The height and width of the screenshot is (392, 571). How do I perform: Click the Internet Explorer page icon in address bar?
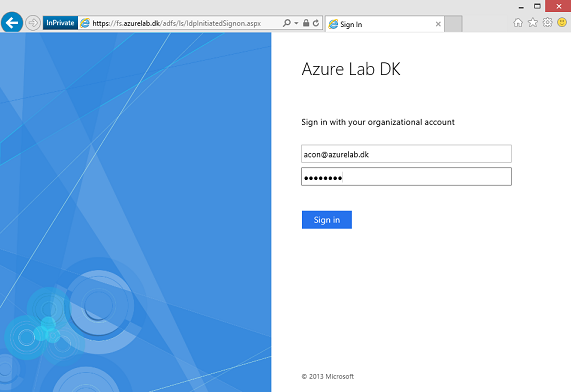[85, 23]
